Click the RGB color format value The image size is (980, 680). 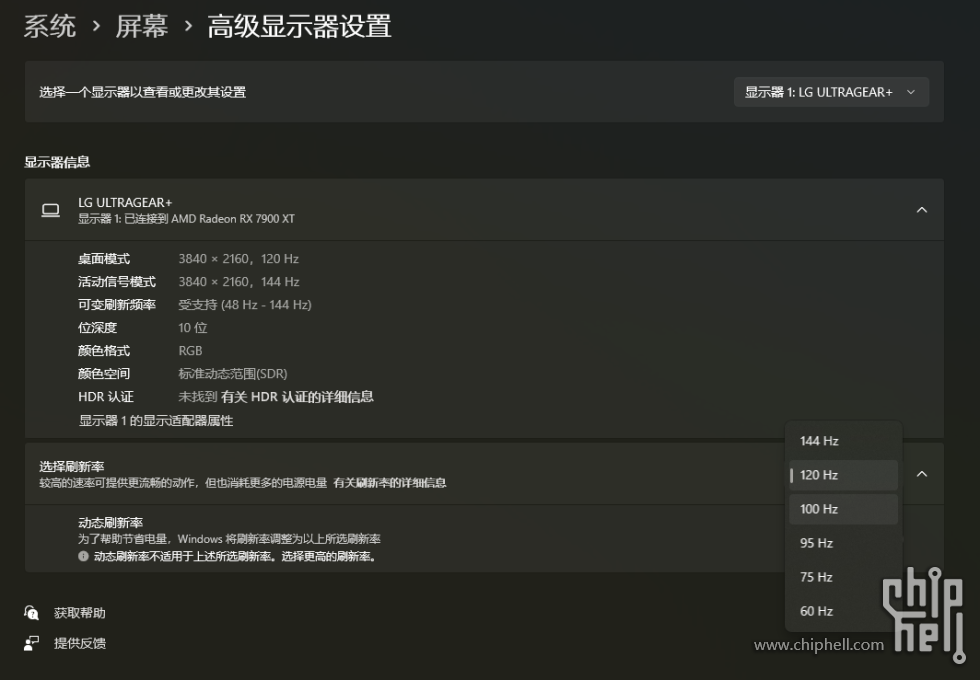(x=190, y=351)
